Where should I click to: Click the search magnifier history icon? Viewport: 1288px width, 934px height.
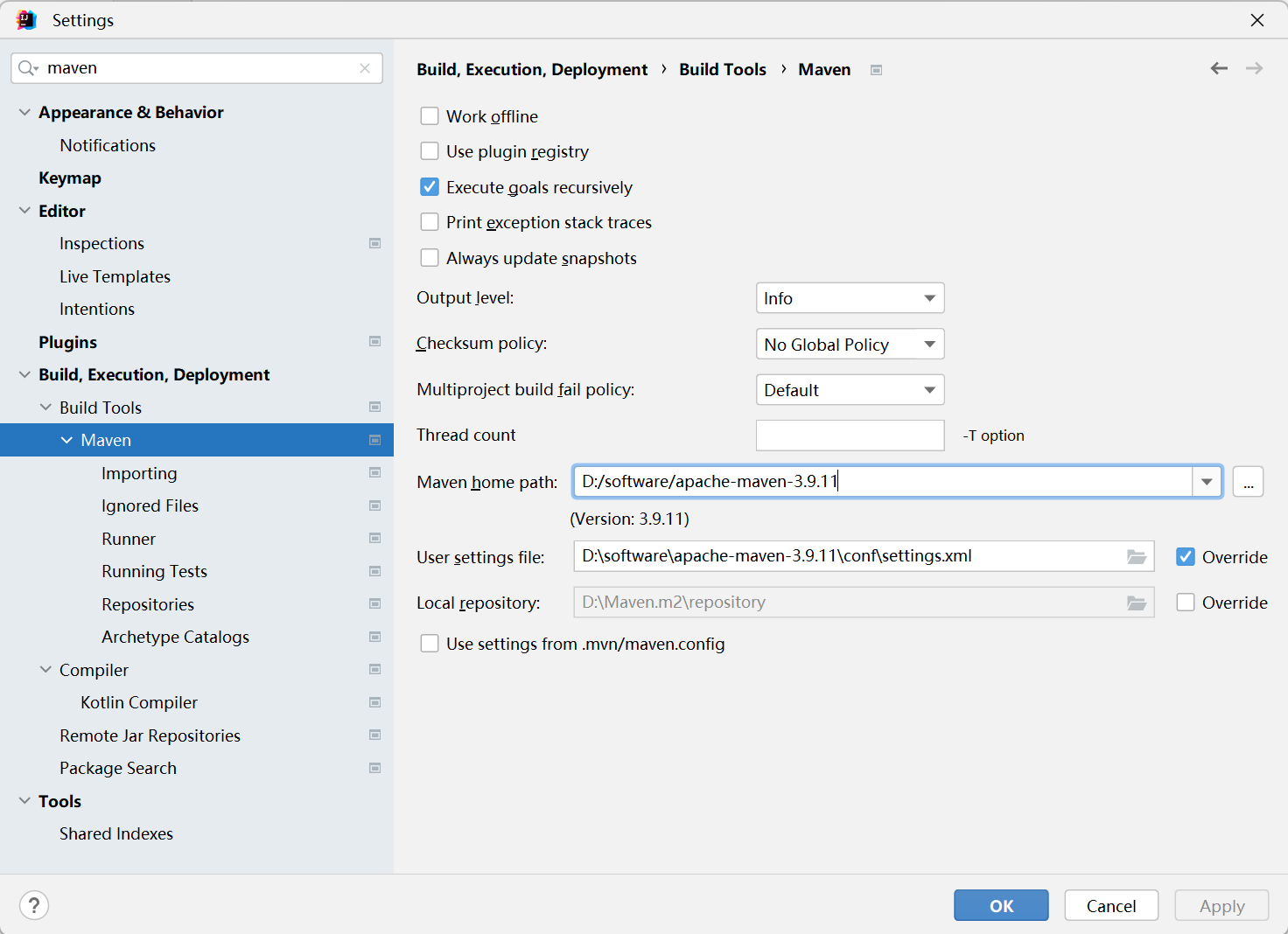pyautogui.click(x=28, y=68)
